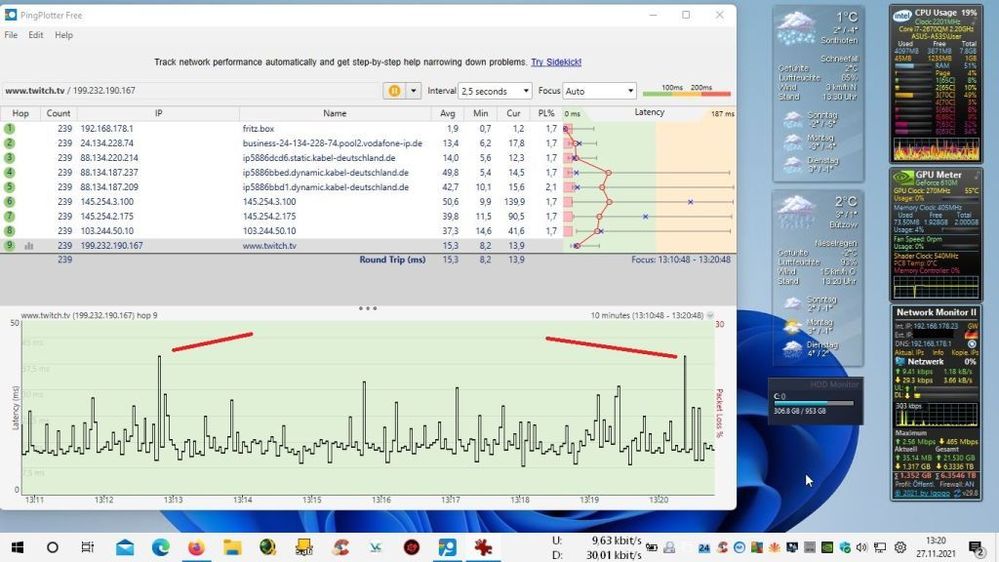Select the www.twitch.tv name in hop 9
The height and width of the screenshot is (562, 999).
coord(270,246)
